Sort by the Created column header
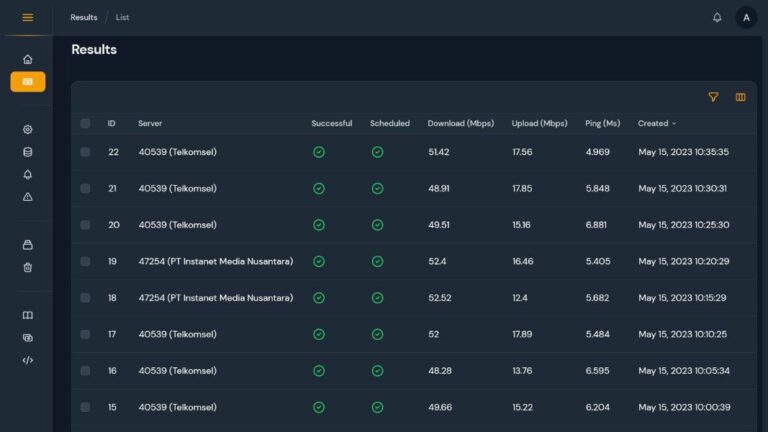The image size is (768, 432). [656, 124]
